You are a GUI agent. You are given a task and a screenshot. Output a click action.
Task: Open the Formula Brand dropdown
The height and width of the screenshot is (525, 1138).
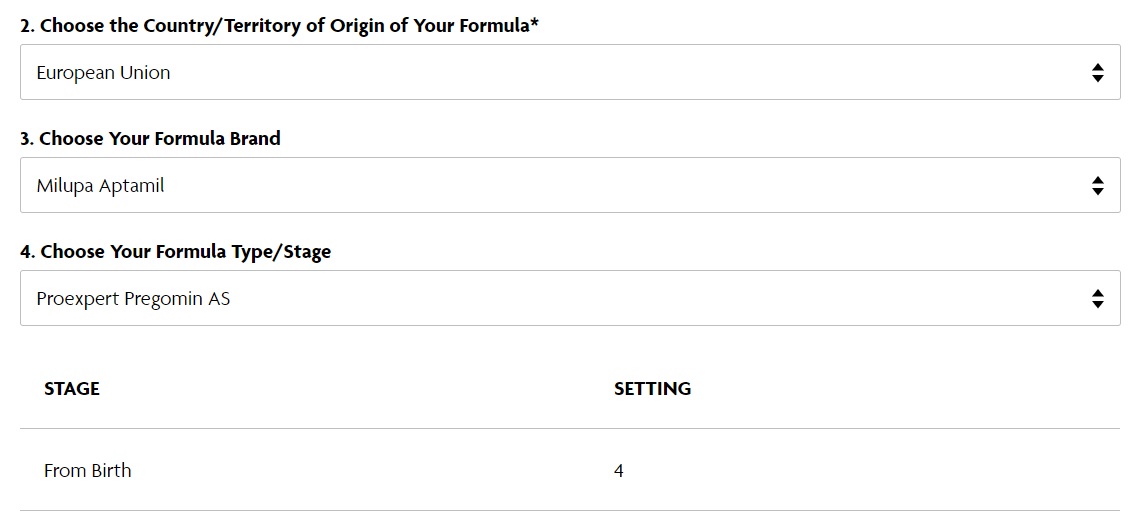pyautogui.click(x=570, y=185)
